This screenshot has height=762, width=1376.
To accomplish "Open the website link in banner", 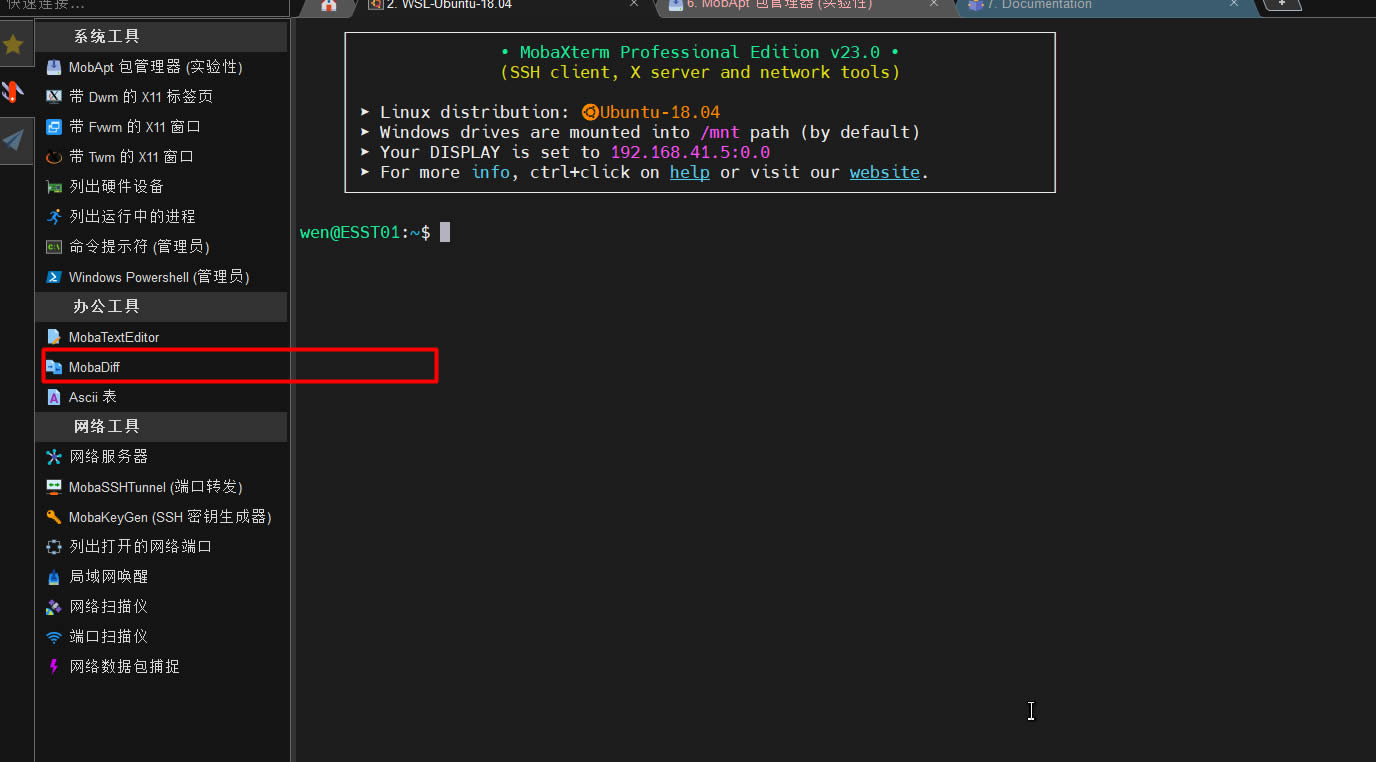I will point(884,172).
